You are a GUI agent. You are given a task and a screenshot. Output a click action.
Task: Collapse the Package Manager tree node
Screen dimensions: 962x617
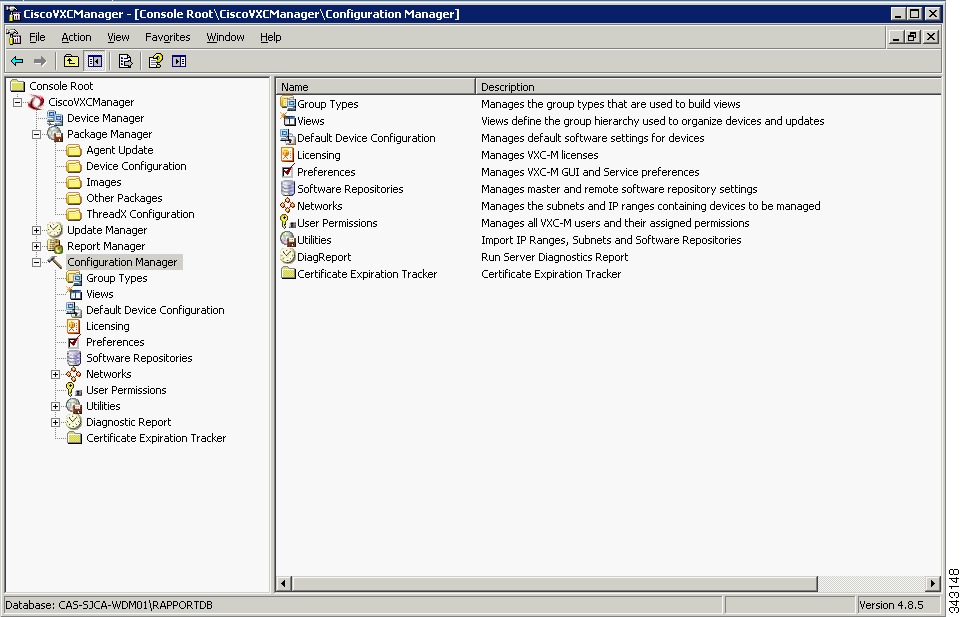click(x=37, y=134)
